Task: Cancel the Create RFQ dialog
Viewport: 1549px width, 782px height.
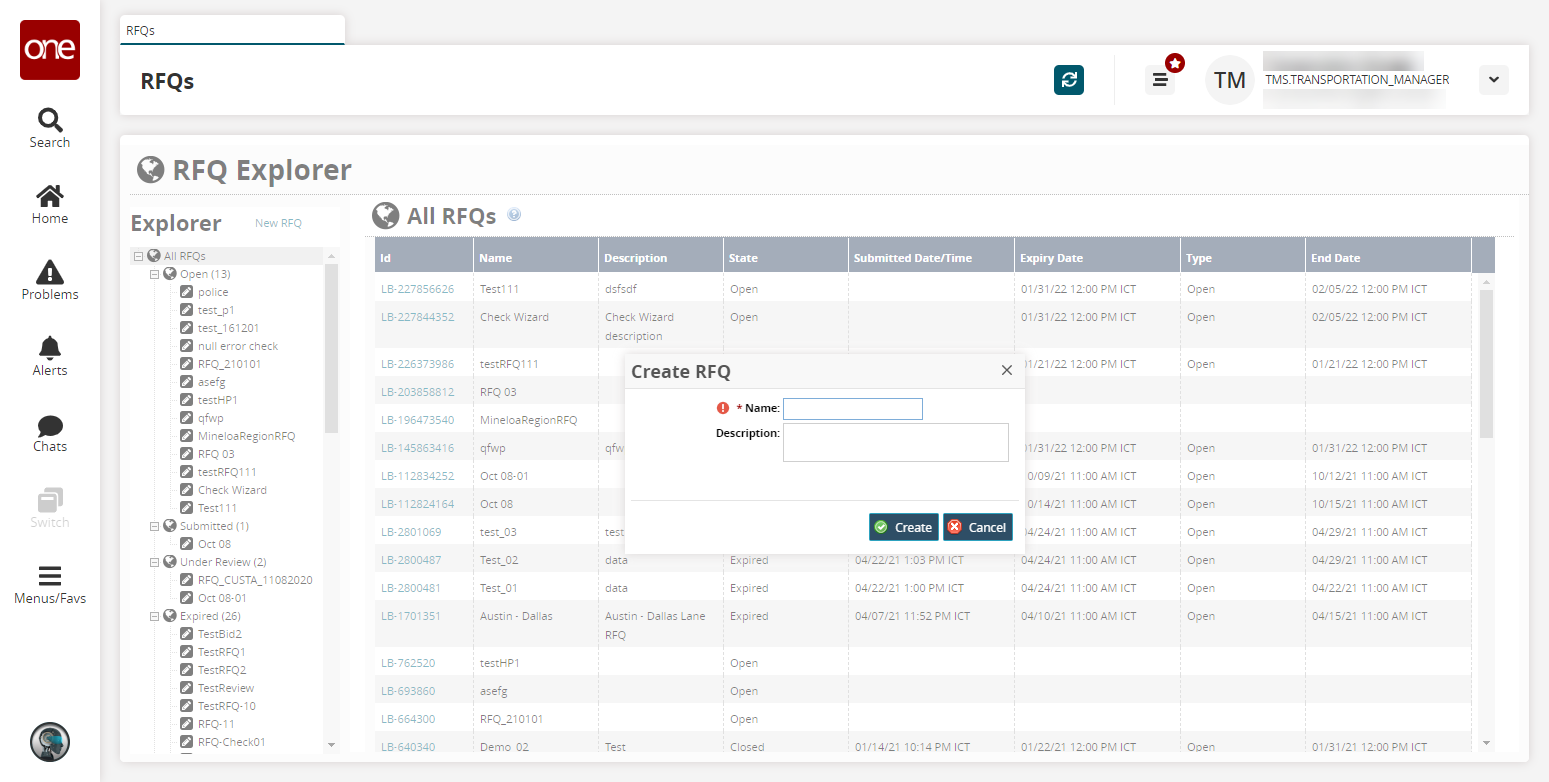Action: pyautogui.click(x=977, y=527)
